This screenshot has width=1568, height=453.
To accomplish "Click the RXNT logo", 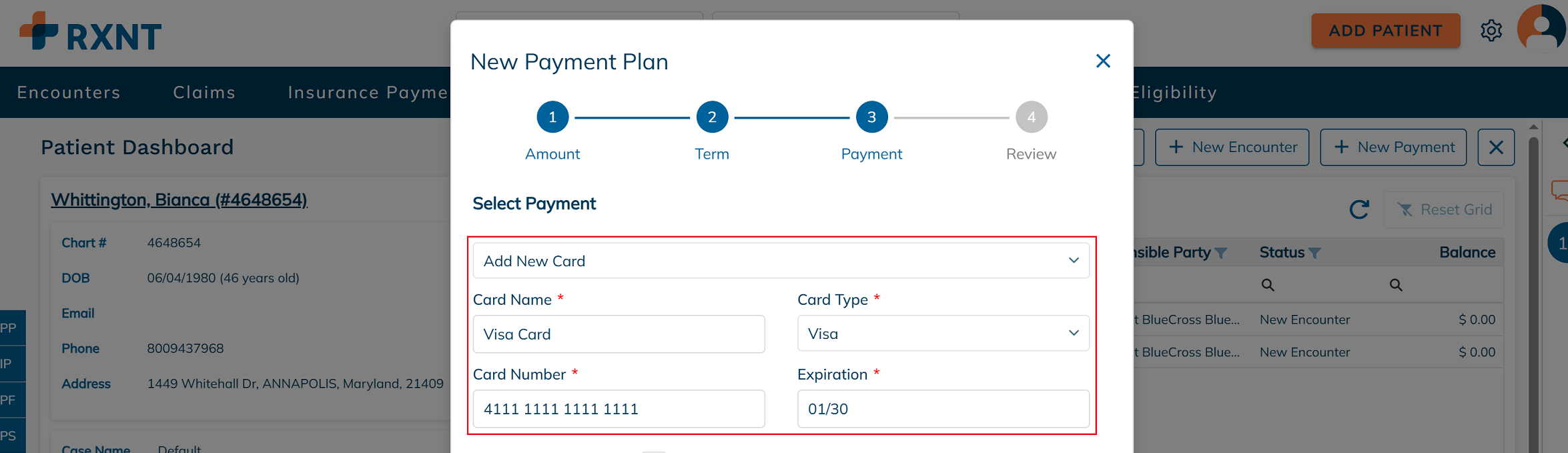I will click(91, 32).
